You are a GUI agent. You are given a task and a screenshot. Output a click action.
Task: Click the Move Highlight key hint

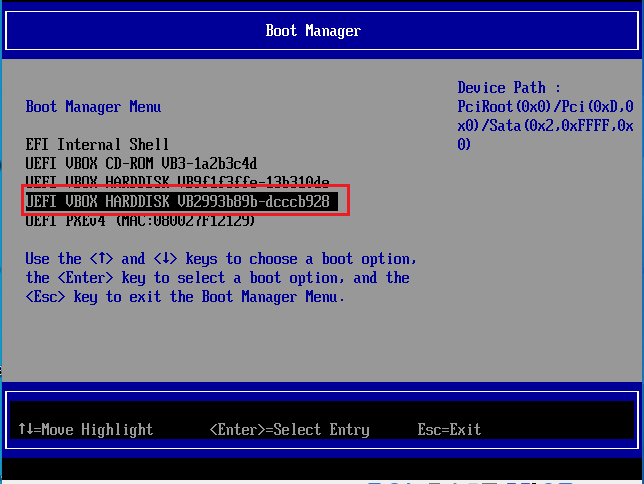click(x=85, y=429)
